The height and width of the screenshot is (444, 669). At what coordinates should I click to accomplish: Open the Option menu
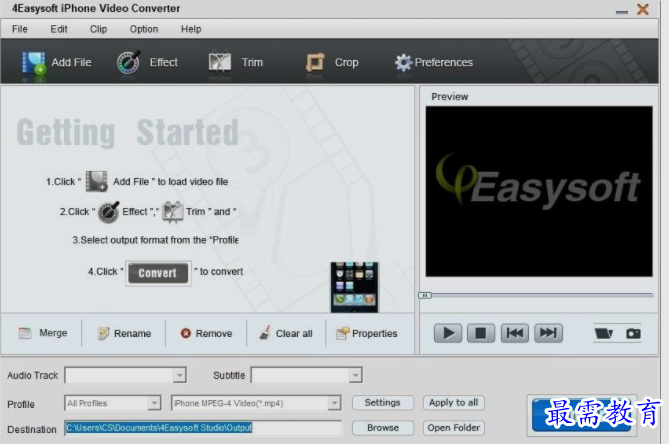coord(144,29)
